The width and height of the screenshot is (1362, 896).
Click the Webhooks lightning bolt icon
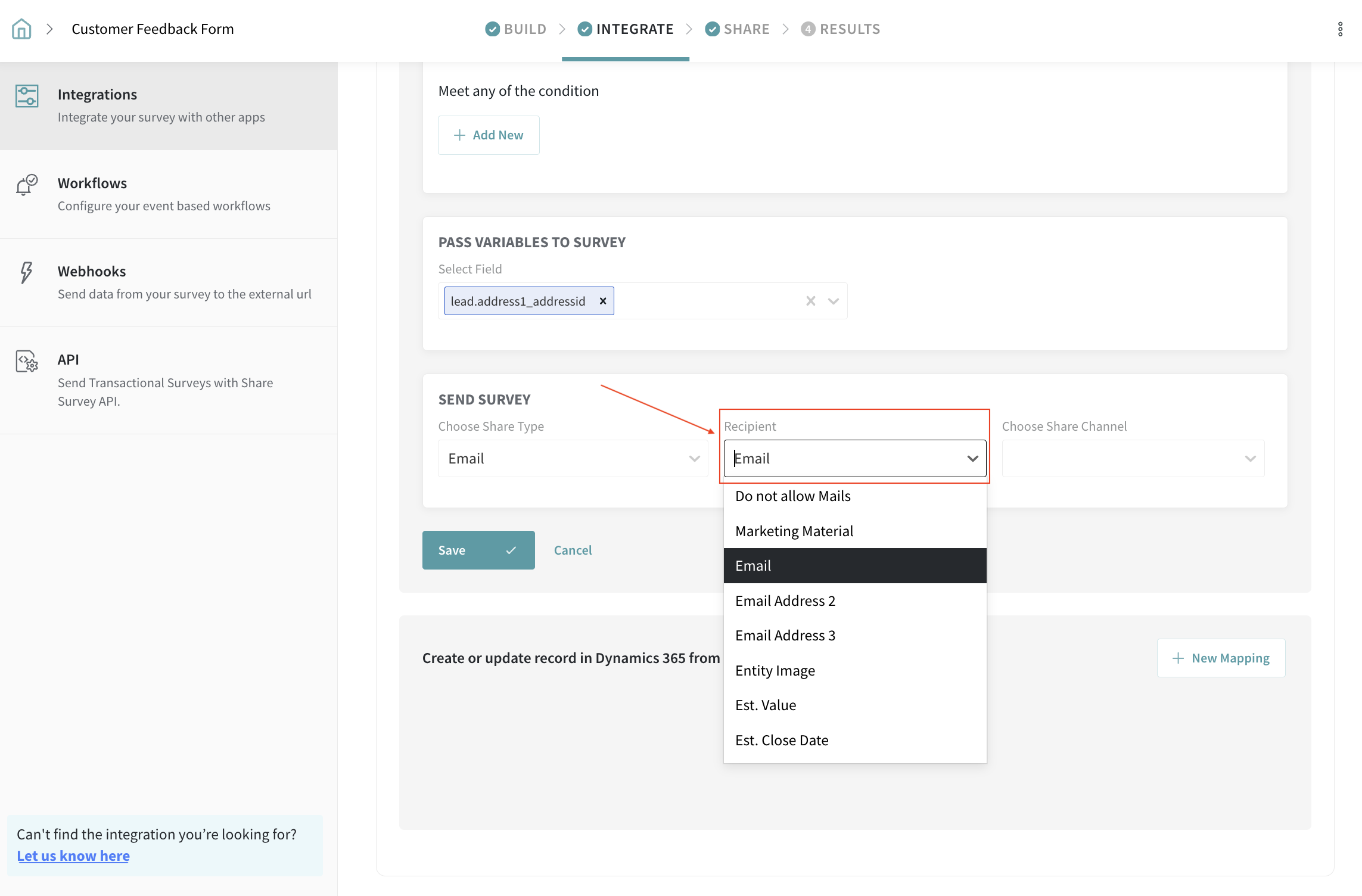26,273
